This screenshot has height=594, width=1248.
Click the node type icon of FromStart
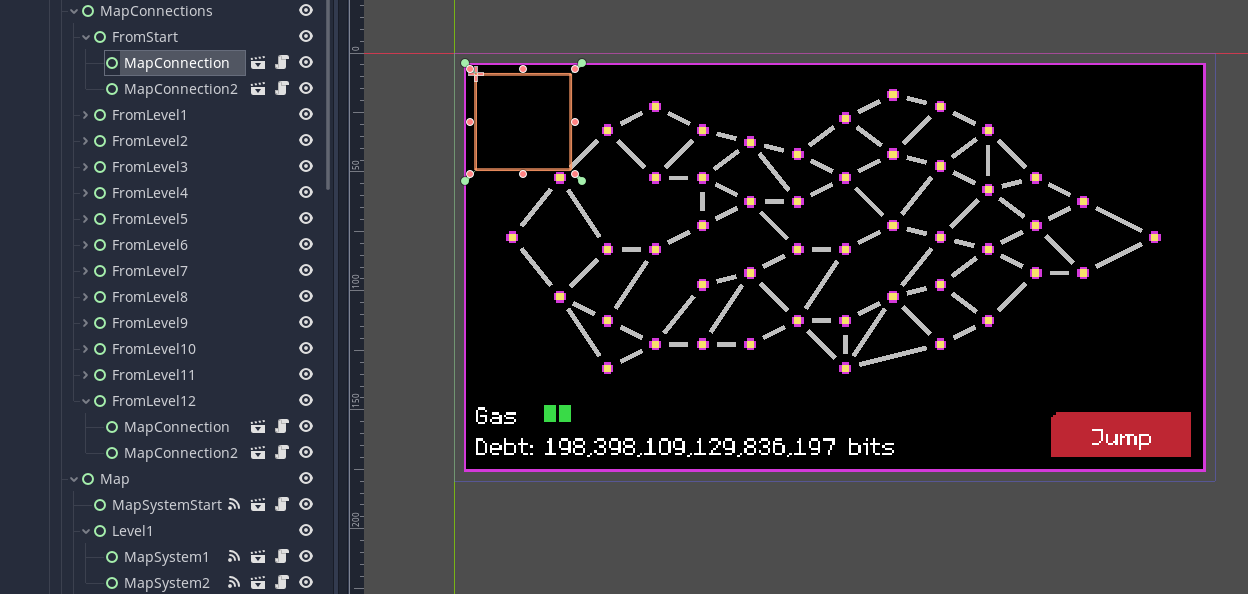100,37
